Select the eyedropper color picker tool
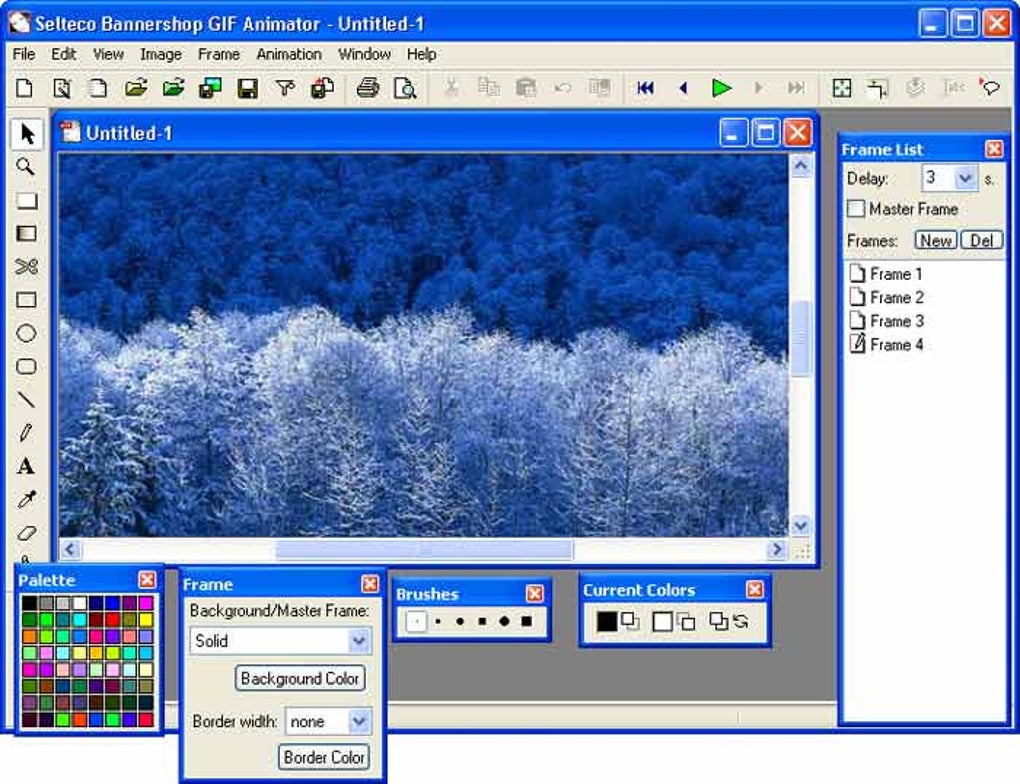Image resolution: width=1020 pixels, height=784 pixels. [x=26, y=499]
